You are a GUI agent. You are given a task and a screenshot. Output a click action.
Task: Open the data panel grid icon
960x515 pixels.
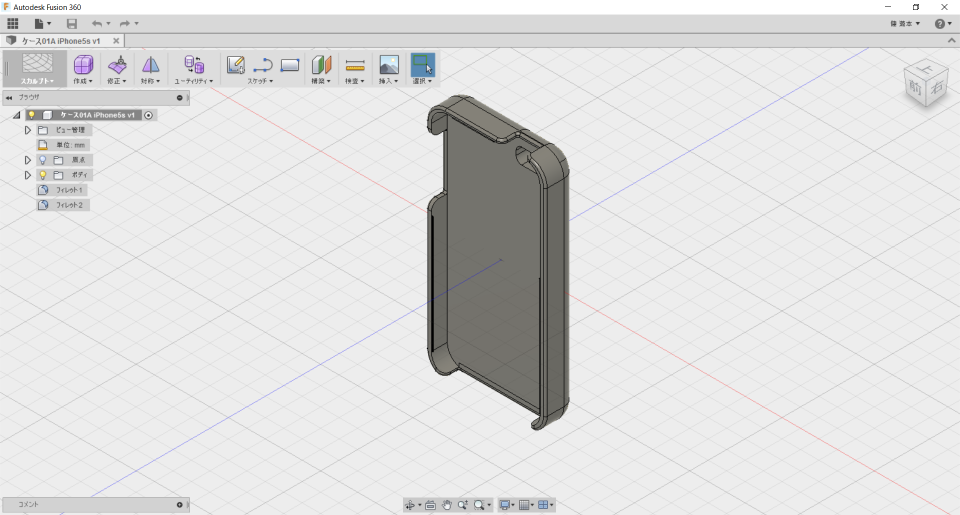12,24
